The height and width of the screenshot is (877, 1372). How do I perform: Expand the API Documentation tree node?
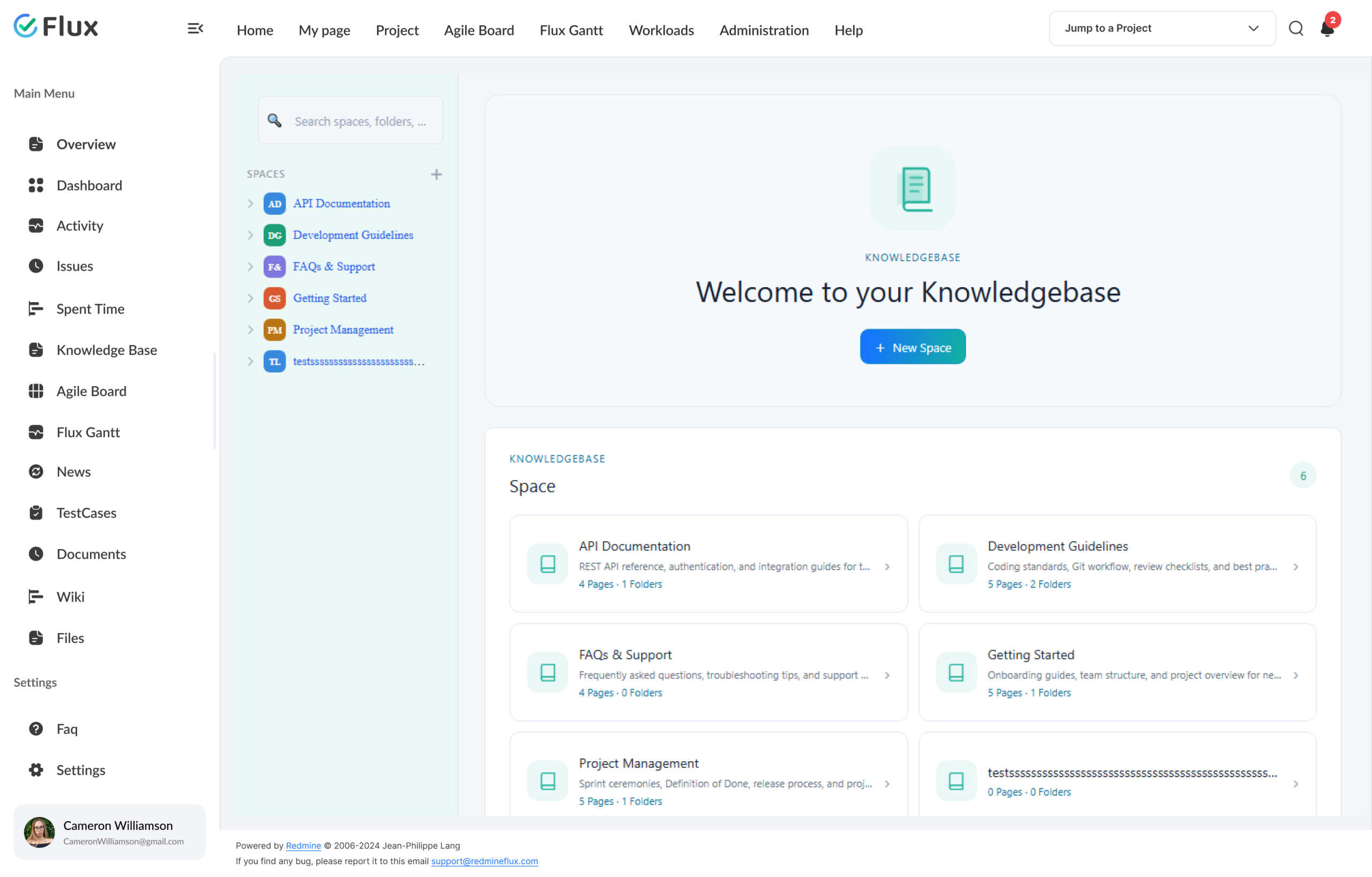point(250,203)
